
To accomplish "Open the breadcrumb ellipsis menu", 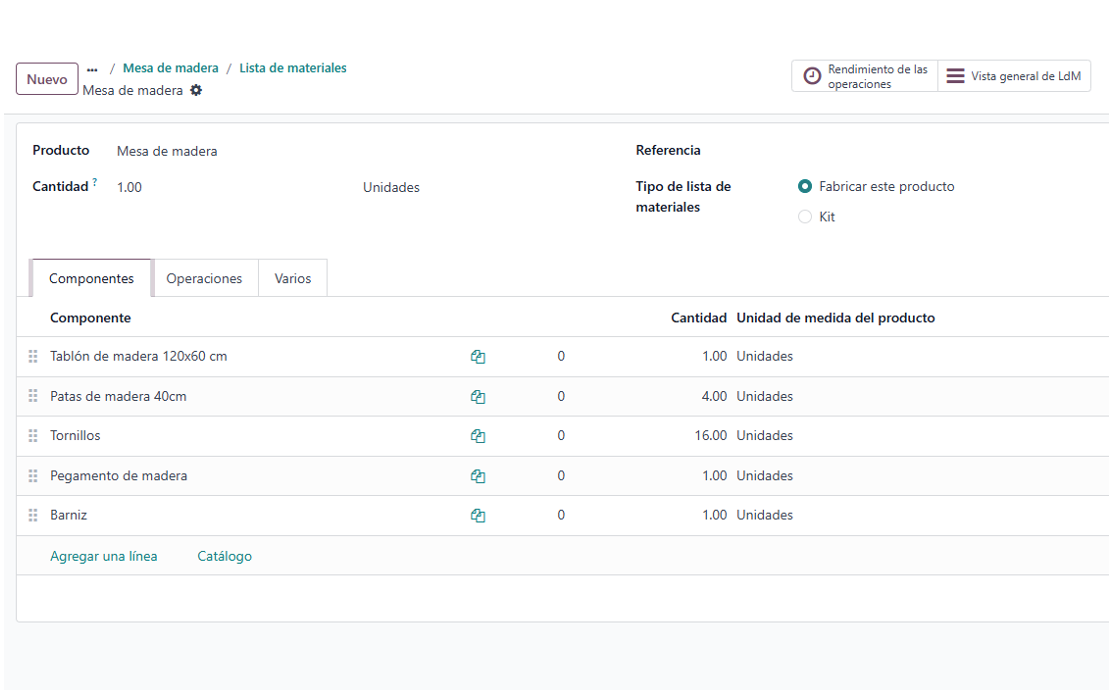I will (x=92, y=69).
